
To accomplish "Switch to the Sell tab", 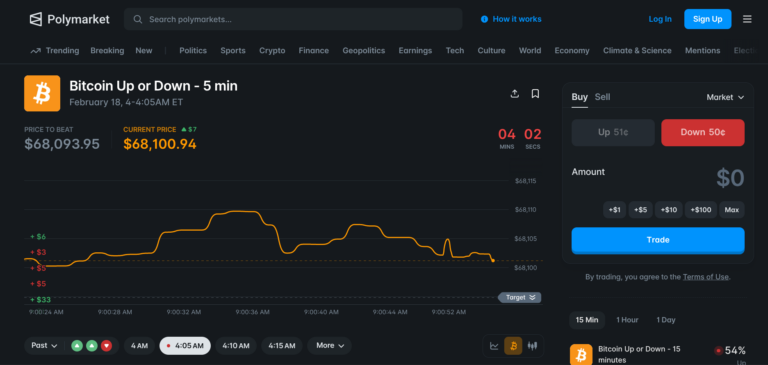I will pos(602,97).
